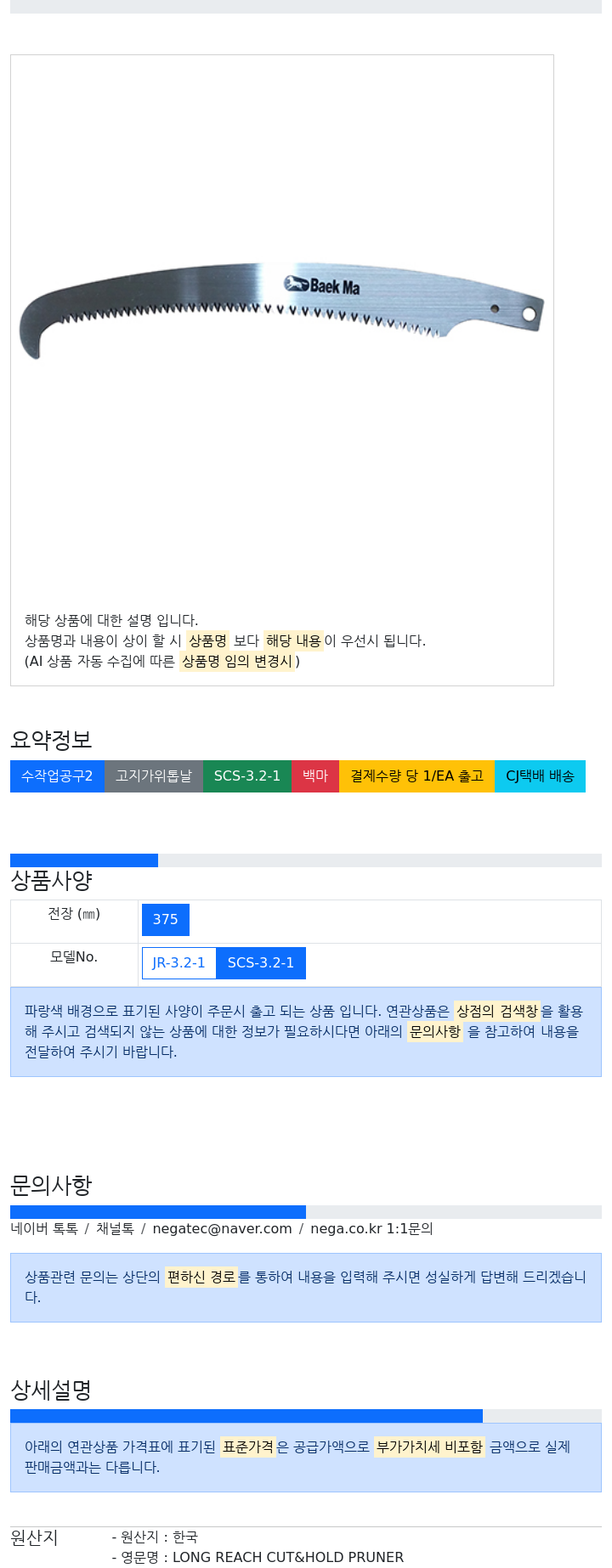Click the highlighted 상점의 검색창 text
This screenshot has height=1568, width=612.
point(497,1012)
